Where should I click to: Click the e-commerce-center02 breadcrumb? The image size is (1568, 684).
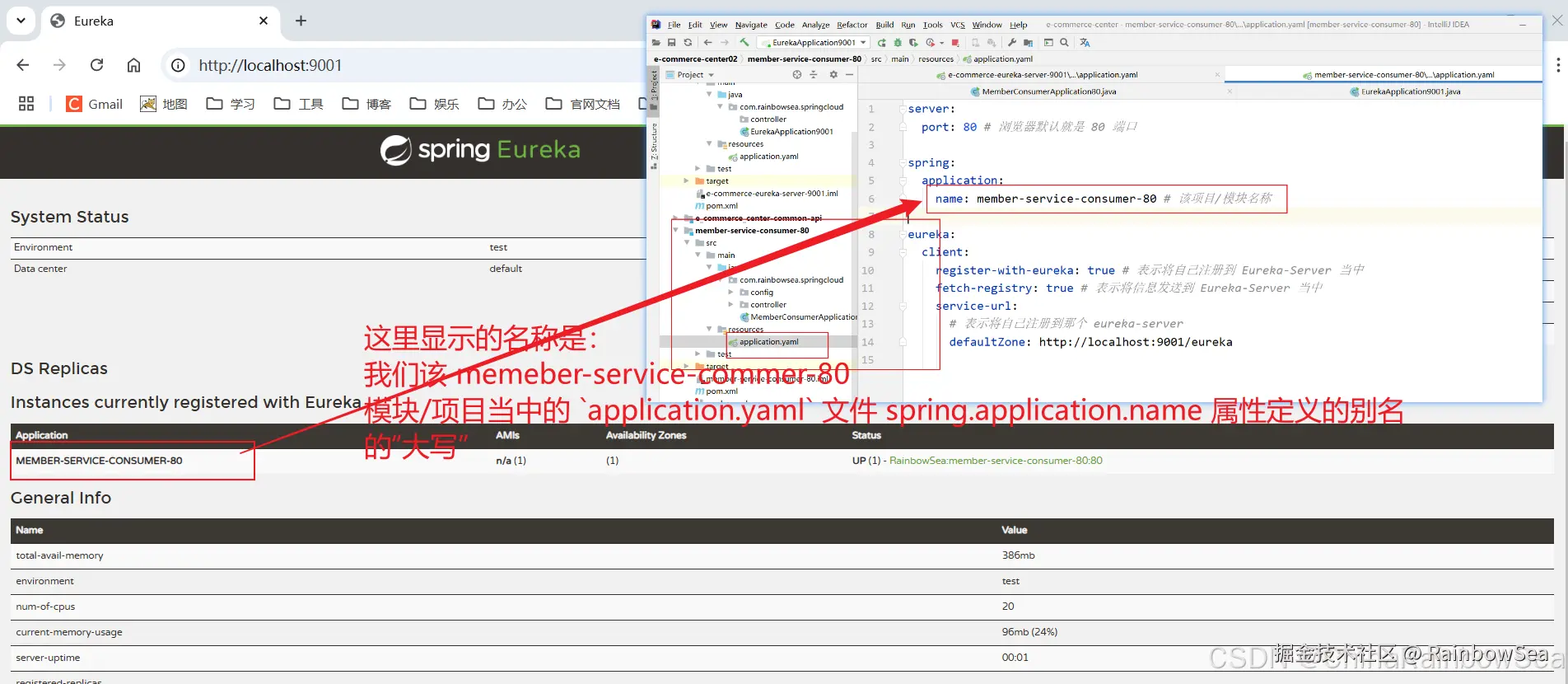coord(695,59)
